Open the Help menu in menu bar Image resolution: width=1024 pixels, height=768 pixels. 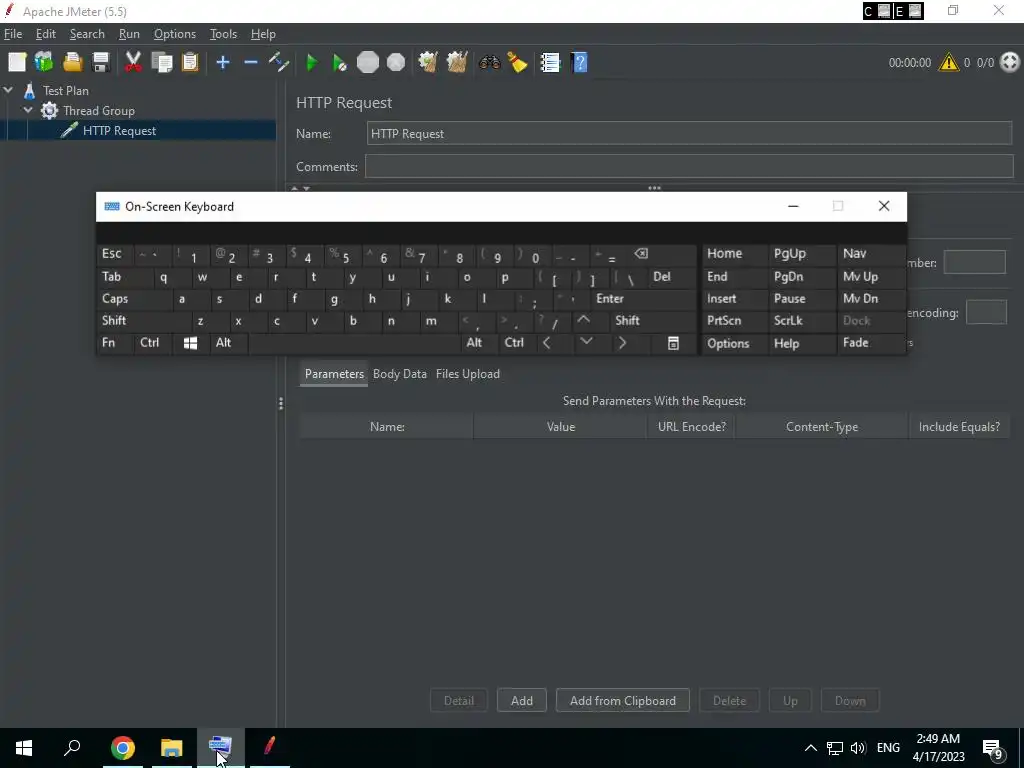click(263, 34)
